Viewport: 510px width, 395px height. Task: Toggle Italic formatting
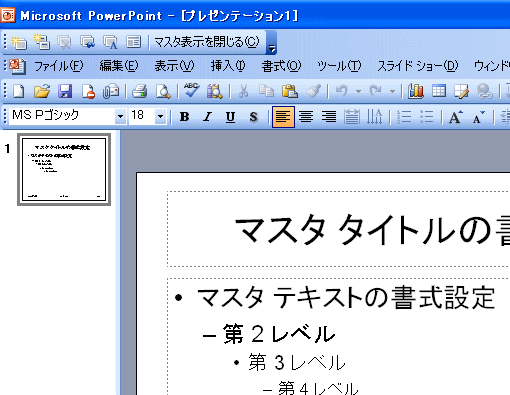(207, 117)
